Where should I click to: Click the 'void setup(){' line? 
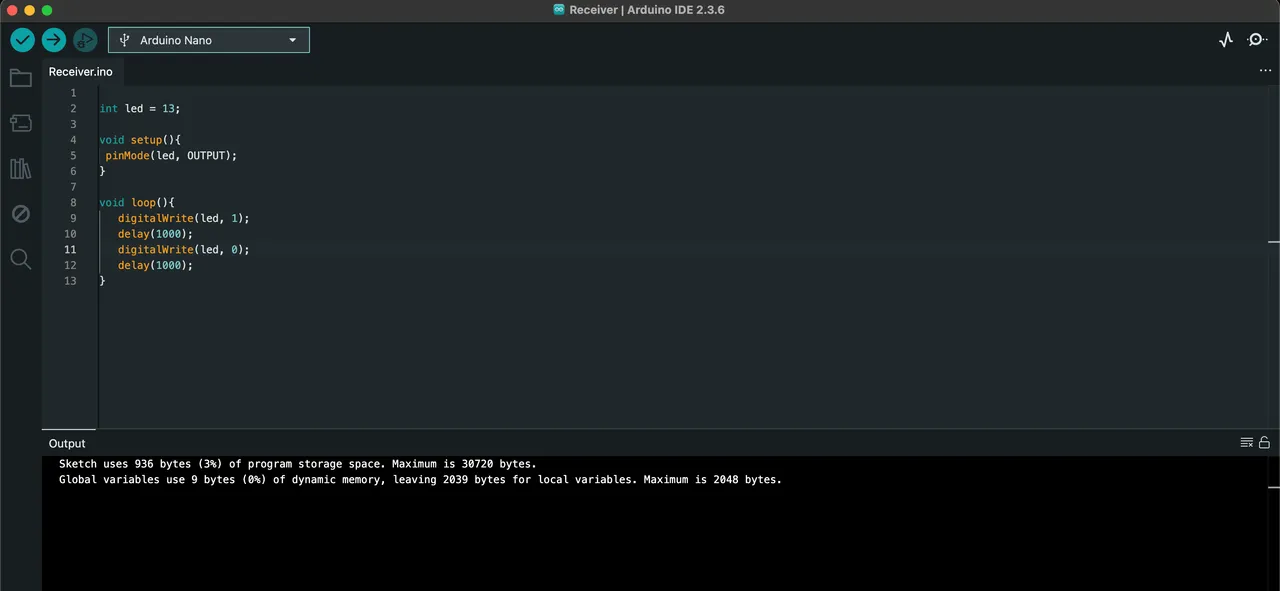(140, 140)
